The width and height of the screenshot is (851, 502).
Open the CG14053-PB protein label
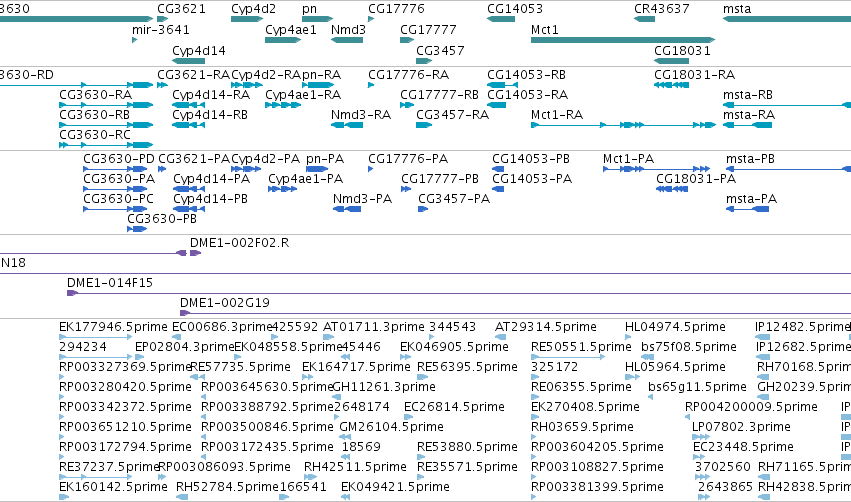point(531,158)
